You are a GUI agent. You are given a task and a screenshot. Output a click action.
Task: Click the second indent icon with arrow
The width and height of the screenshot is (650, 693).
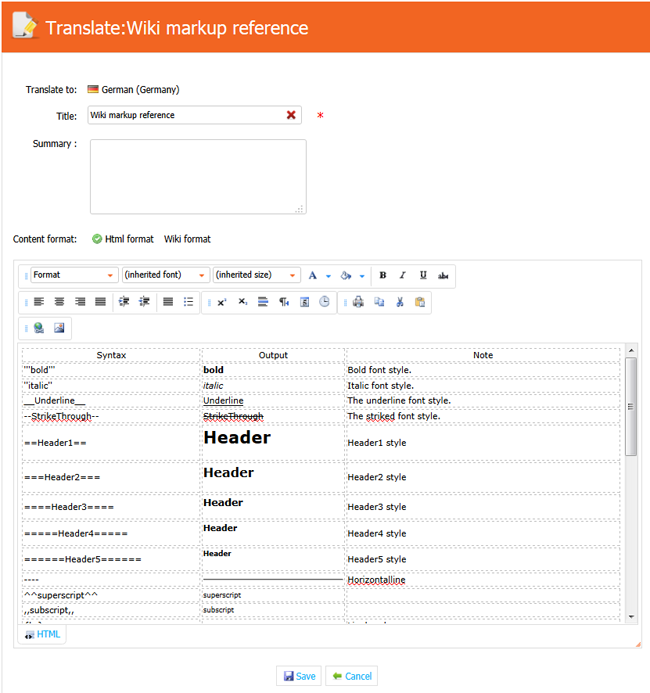(144, 302)
